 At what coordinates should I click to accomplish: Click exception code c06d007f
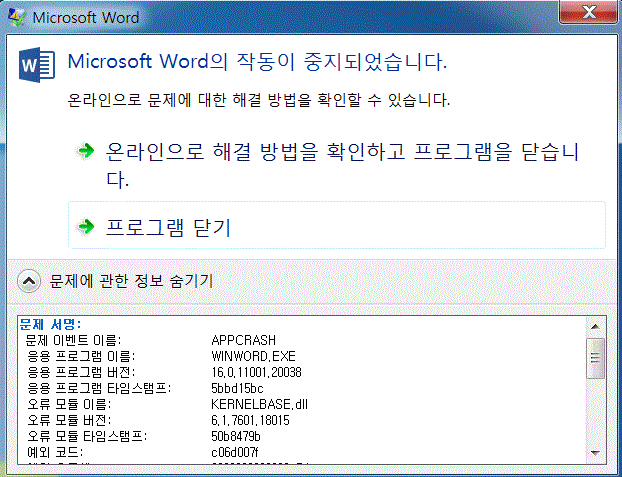pyautogui.click(x=235, y=452)
